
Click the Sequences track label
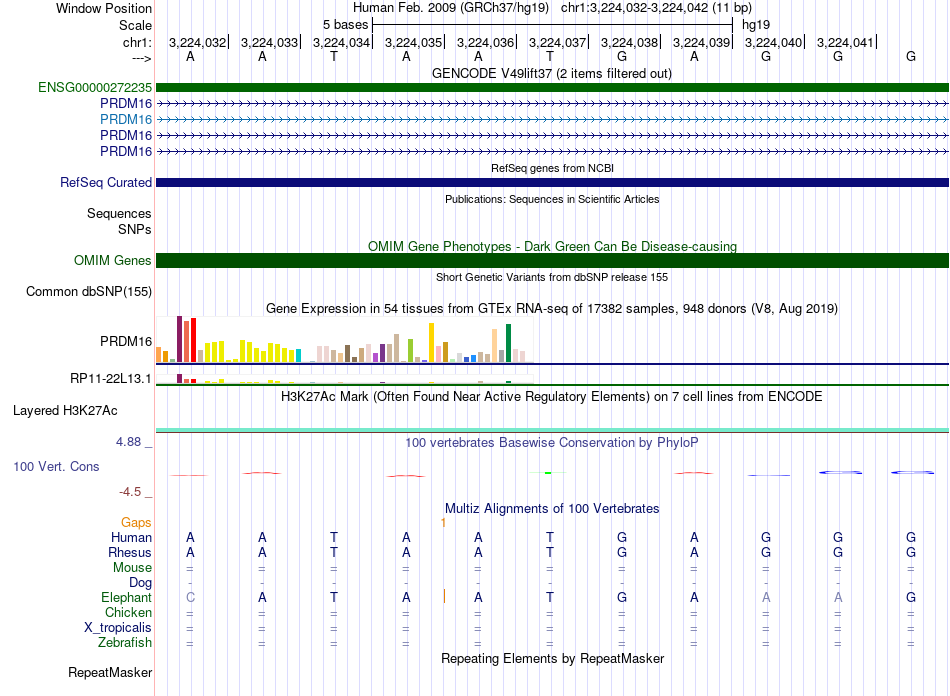coord(119,213)
